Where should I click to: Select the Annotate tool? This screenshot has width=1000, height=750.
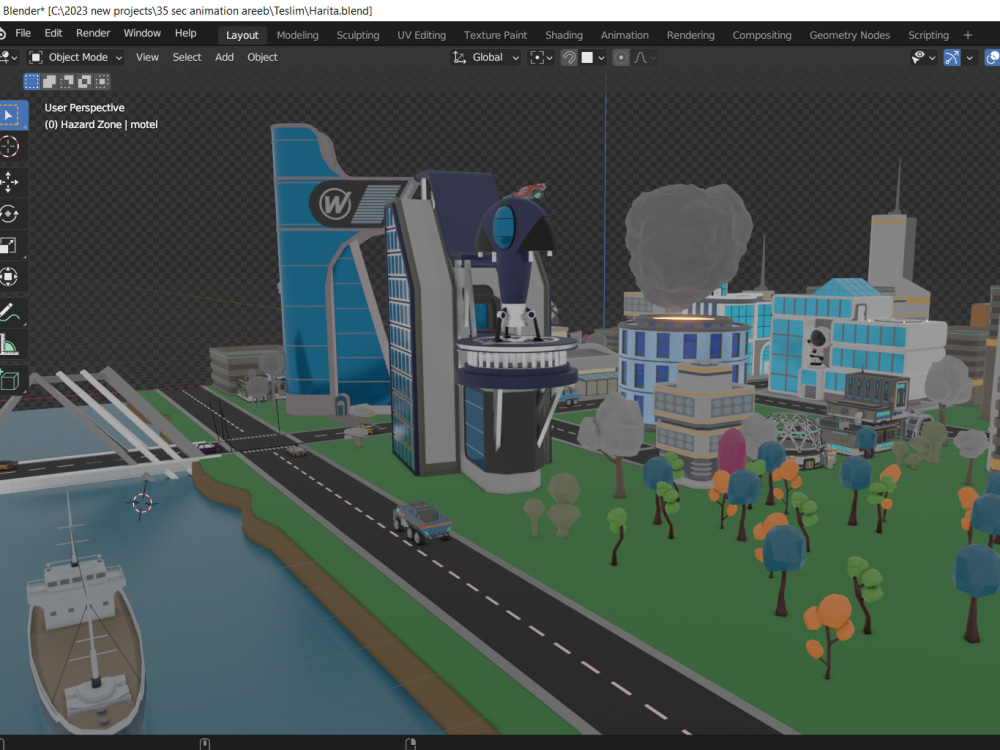(13, 313)
